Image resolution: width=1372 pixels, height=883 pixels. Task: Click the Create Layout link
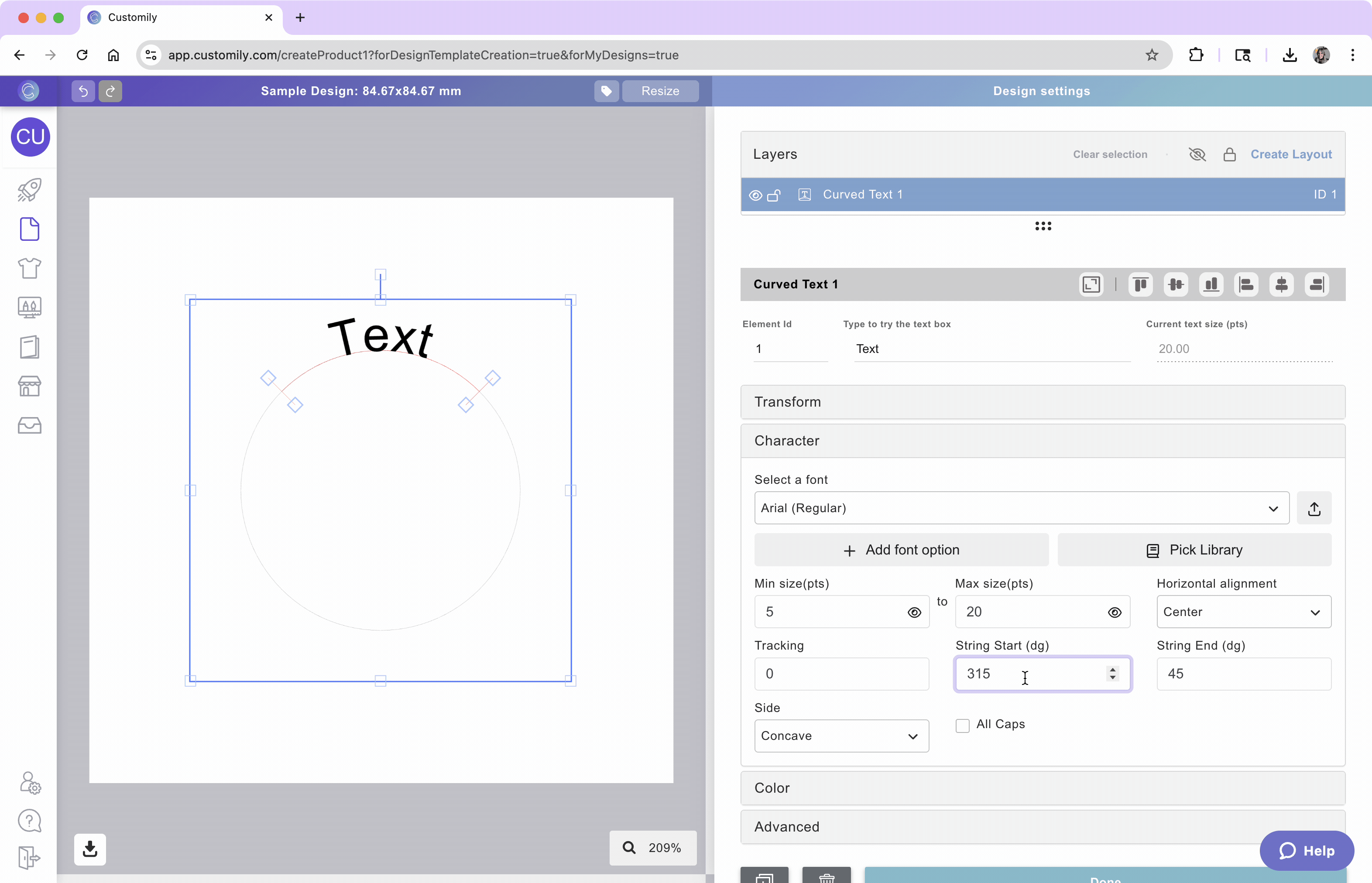[x=1290, y=154]
